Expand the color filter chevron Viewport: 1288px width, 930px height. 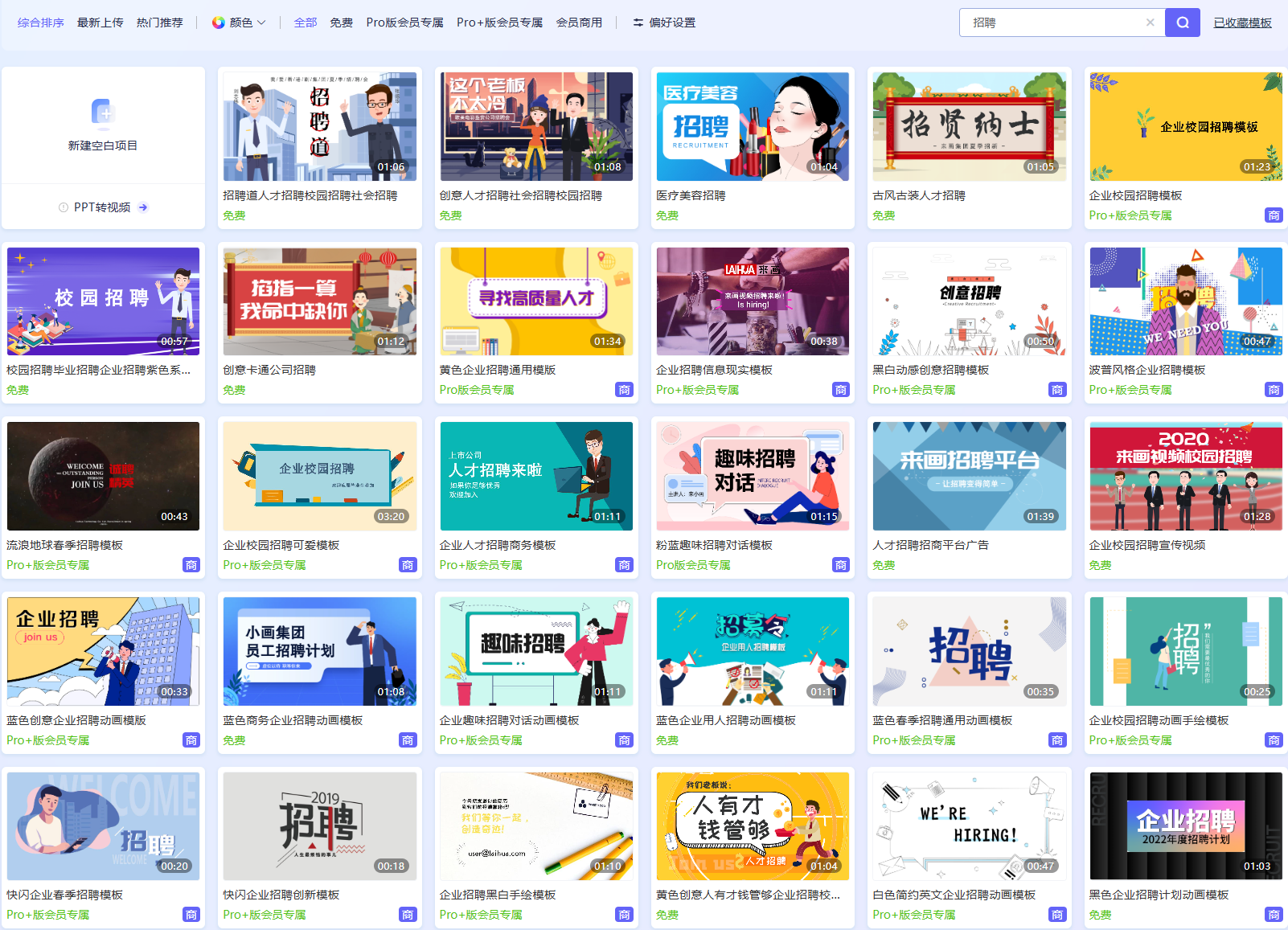(x=261, y=23)
